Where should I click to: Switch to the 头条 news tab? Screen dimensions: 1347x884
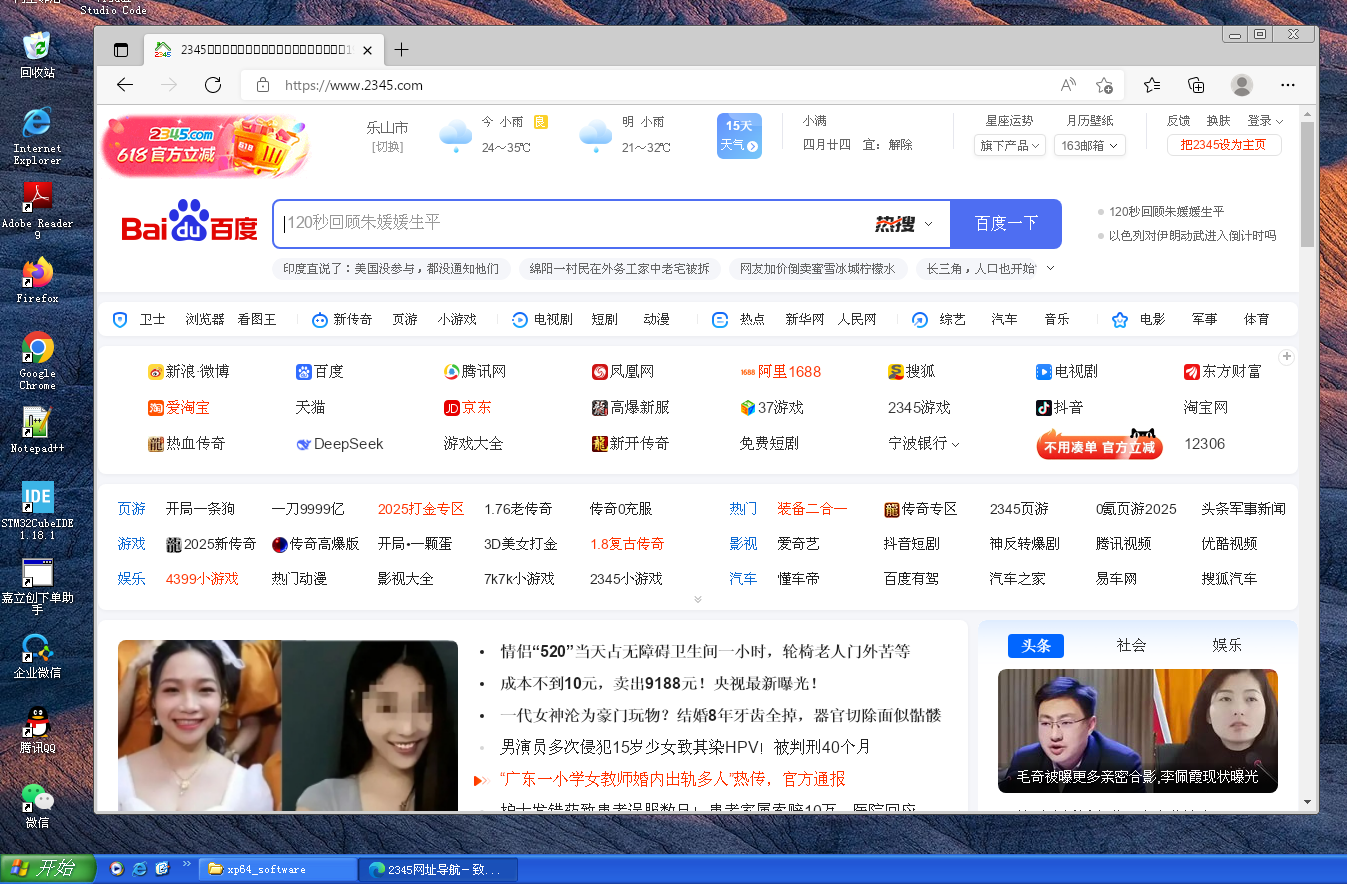coord(1036,645)
